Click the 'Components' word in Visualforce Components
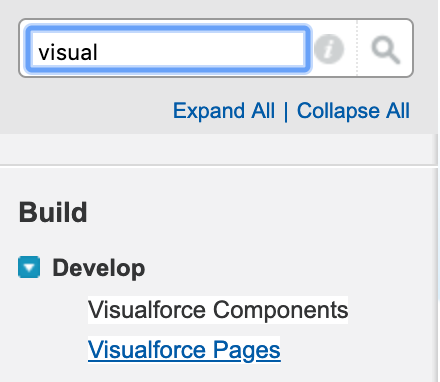The image size is (440, 382). click(x=280, y=310)
